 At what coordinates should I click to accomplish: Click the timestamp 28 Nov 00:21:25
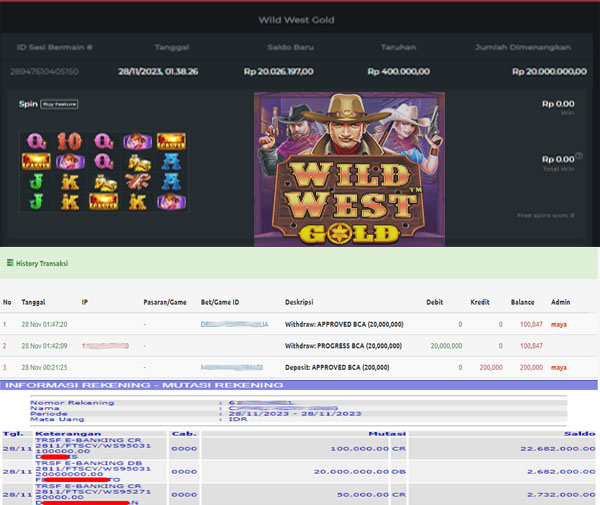click(44, 367)
